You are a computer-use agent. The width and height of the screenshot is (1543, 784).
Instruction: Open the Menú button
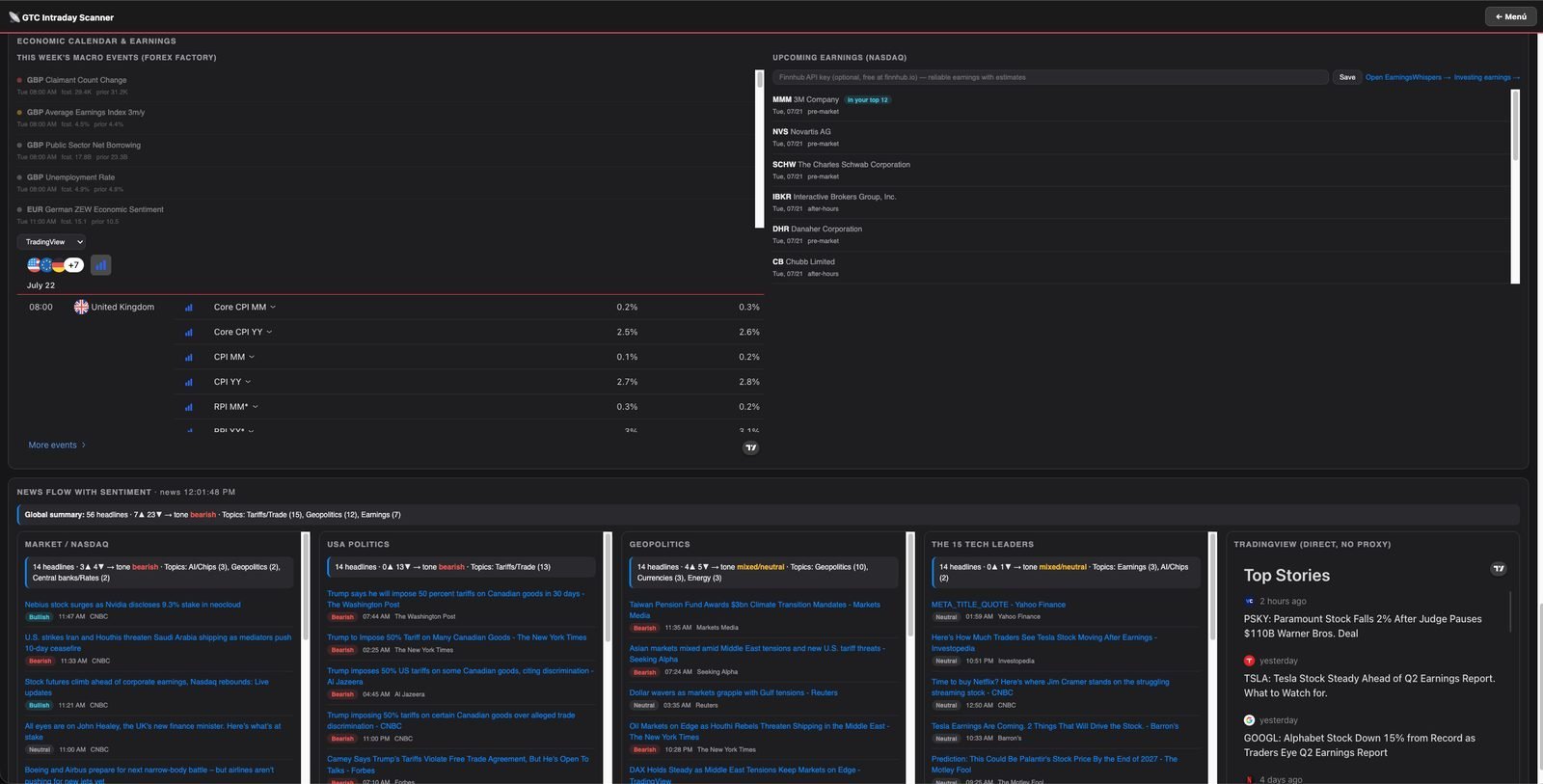pos(1510,16)
